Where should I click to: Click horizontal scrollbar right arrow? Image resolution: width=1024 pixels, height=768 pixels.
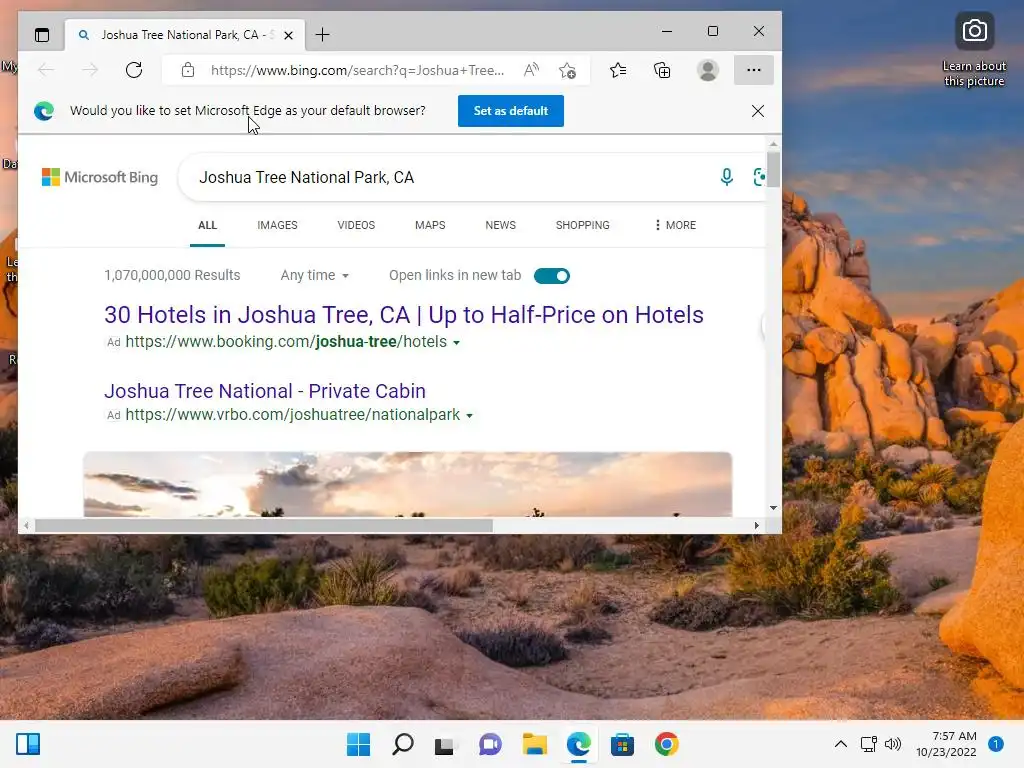click(757, 526)
